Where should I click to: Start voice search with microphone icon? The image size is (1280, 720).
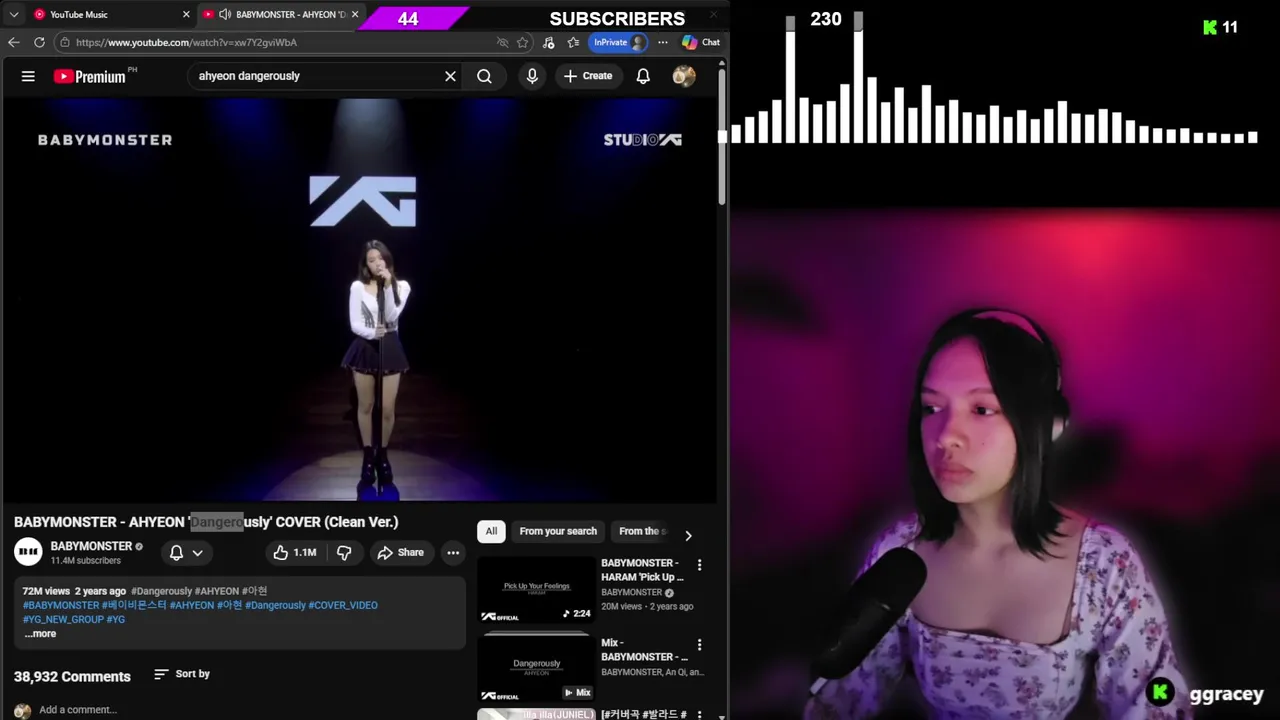(532, 76)
